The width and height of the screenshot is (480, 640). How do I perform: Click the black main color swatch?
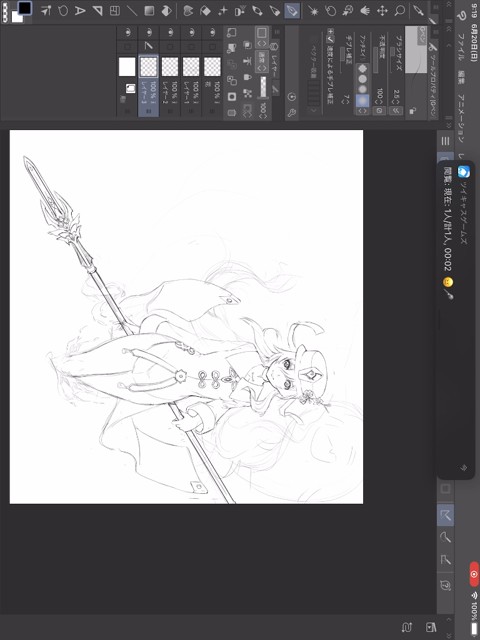[x=25, y=8]
